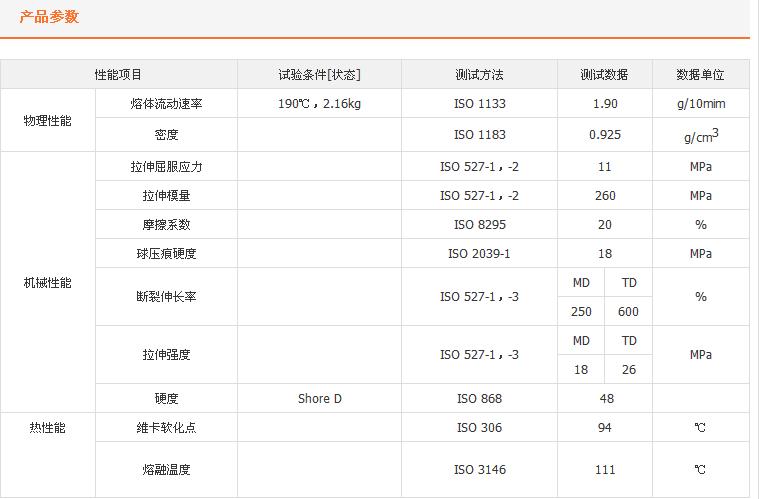This screenshot has height=499, width=760.
Task: Select the ISO 1133 test method cell
Action: (x=479, y=104)
